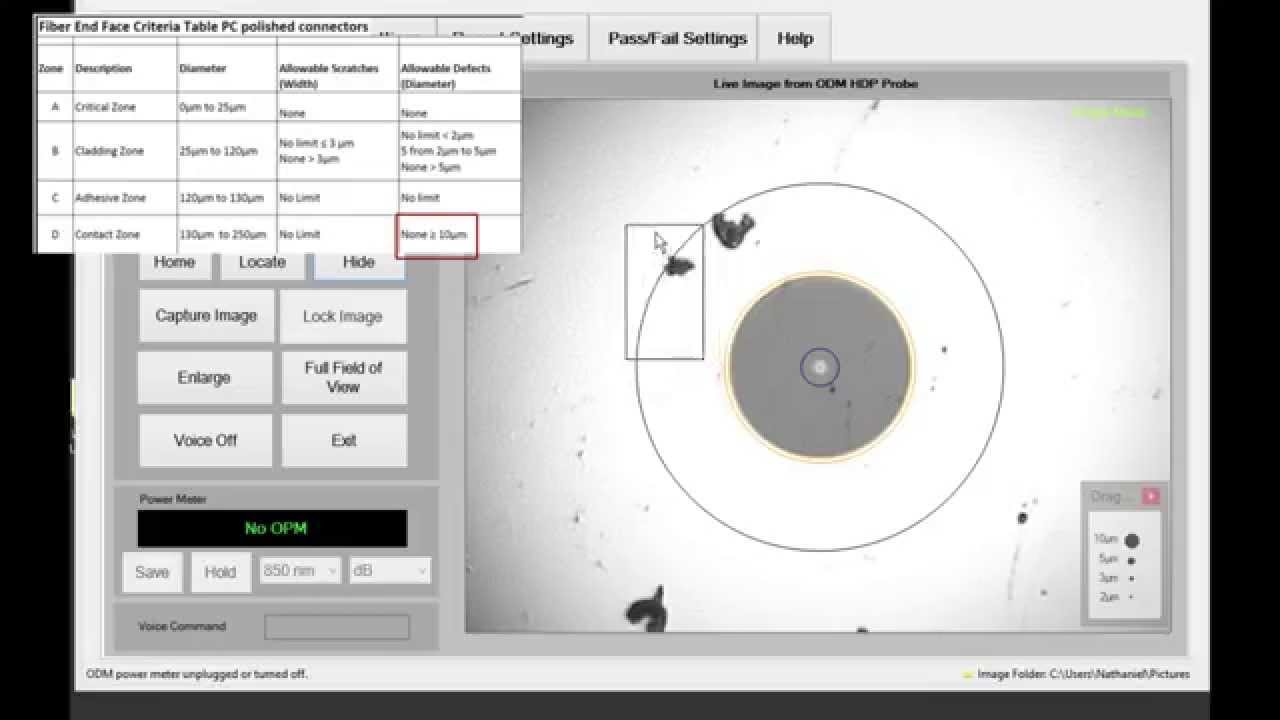Click the 10µm reference dot in legend

(x=1132, y=541)
